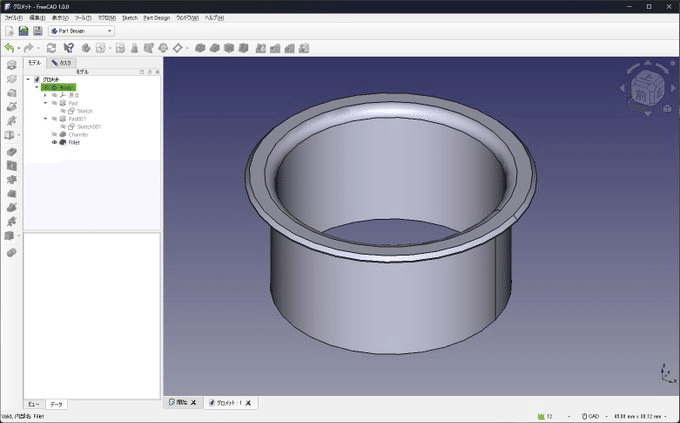Switch to the データ property tab

pos(56,404)
